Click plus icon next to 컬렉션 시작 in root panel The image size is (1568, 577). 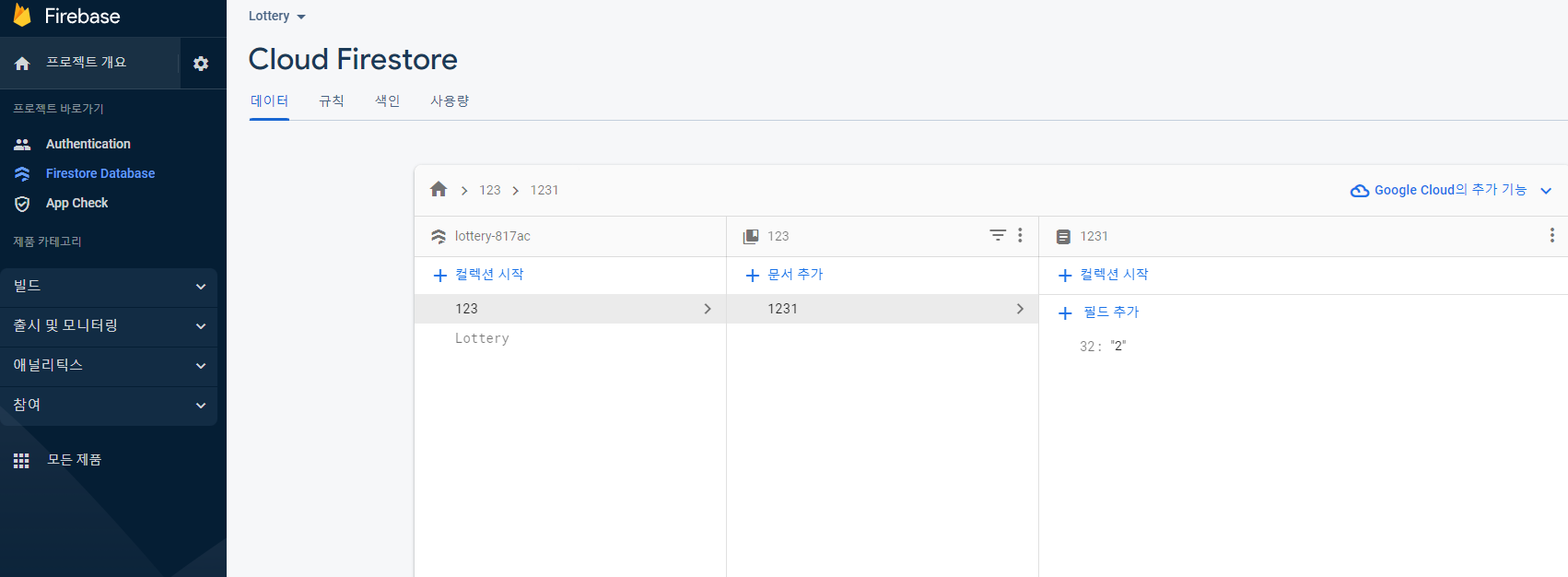click(x=440, y=275)
